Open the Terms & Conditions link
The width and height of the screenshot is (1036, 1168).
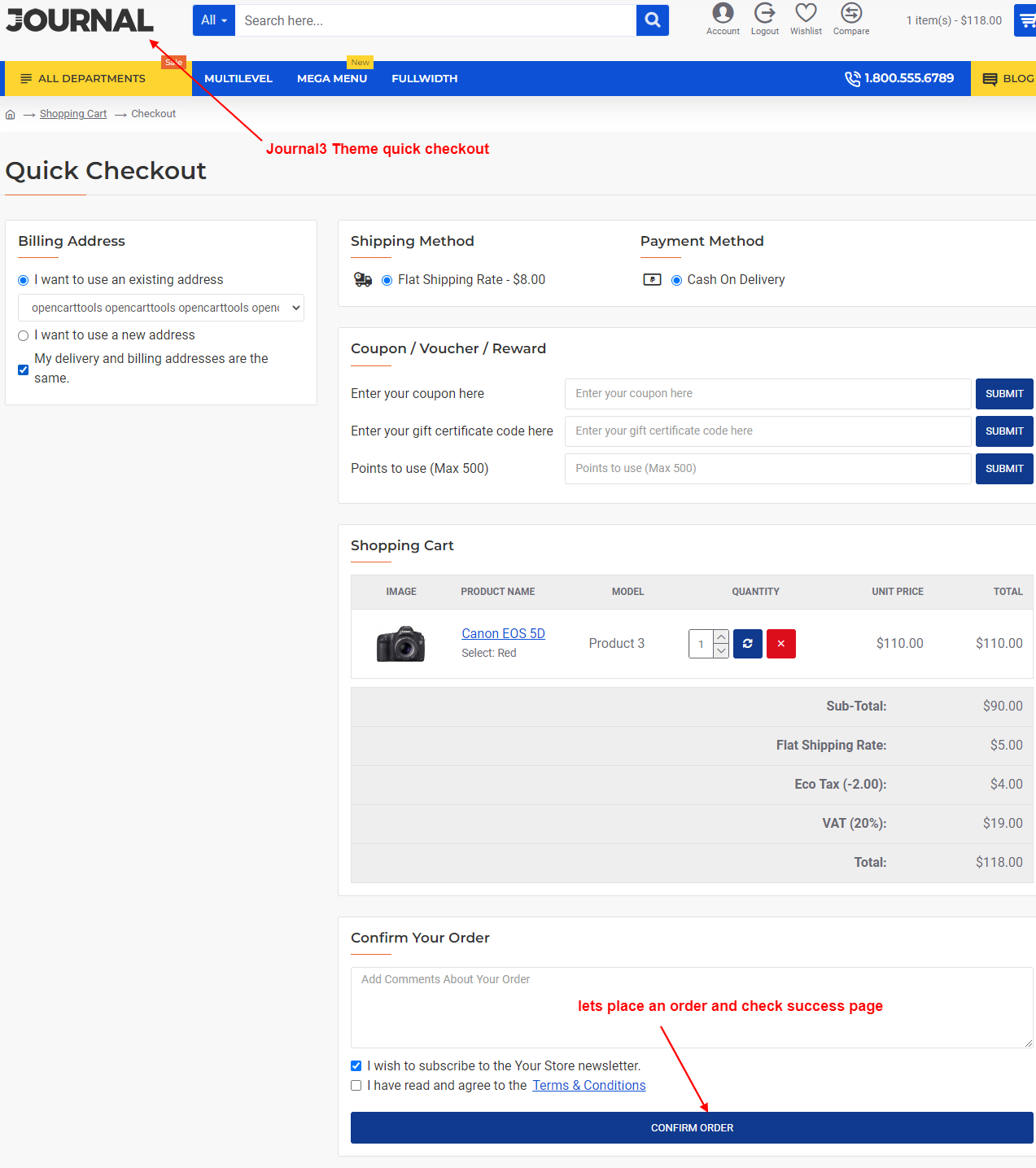coord(588,1085)
